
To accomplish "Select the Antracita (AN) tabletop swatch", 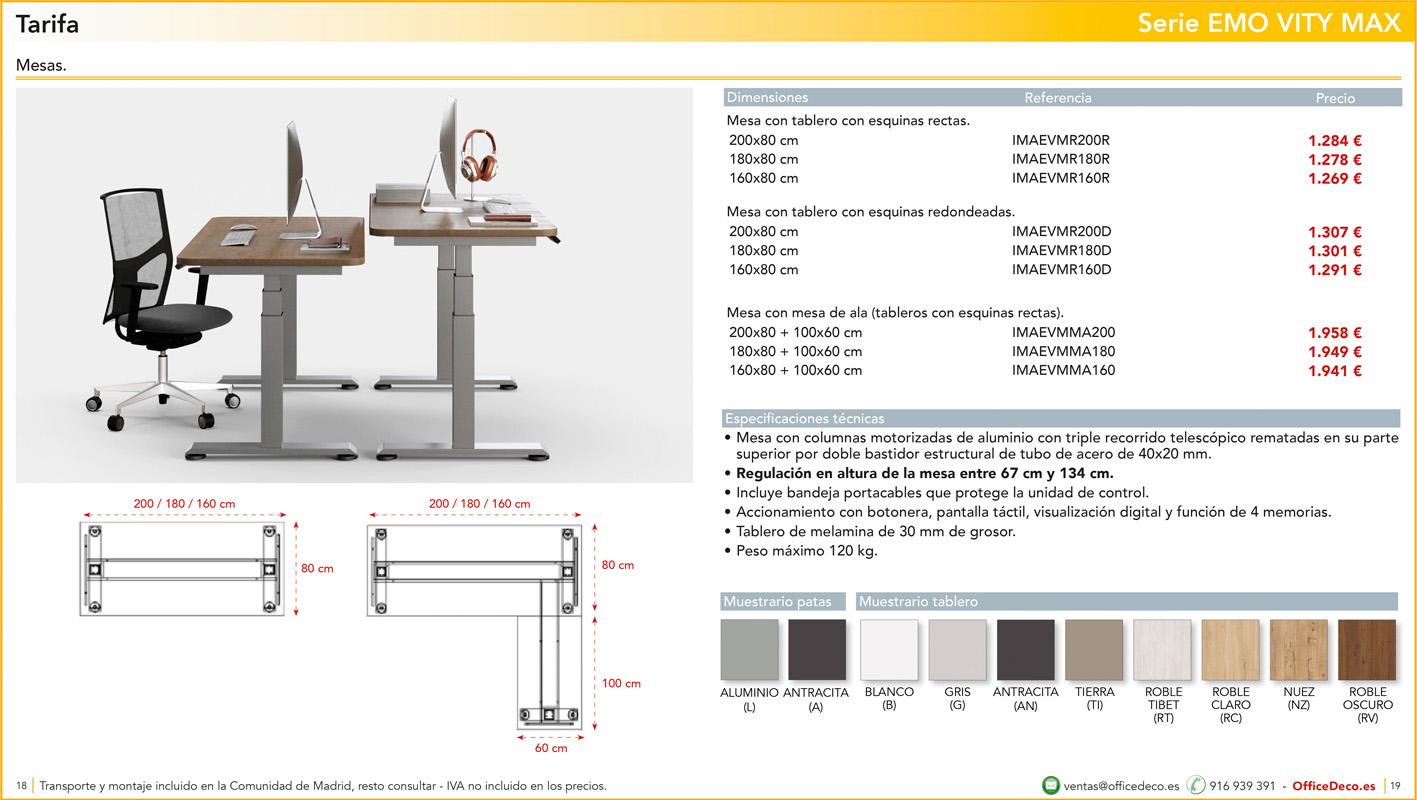I will pyautogui.click(x=1025, y=650).
